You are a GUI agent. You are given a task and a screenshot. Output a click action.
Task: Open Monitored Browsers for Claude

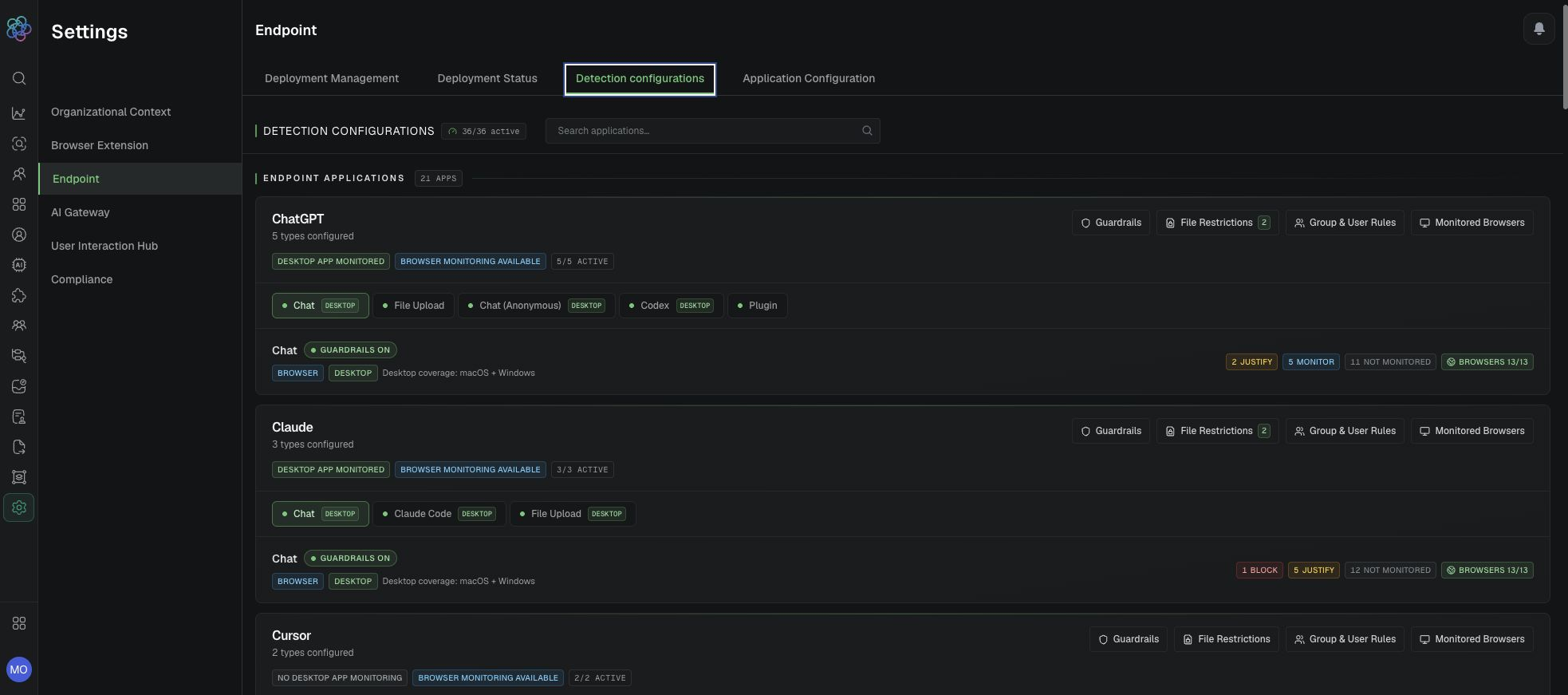[x=1472, y=431]
